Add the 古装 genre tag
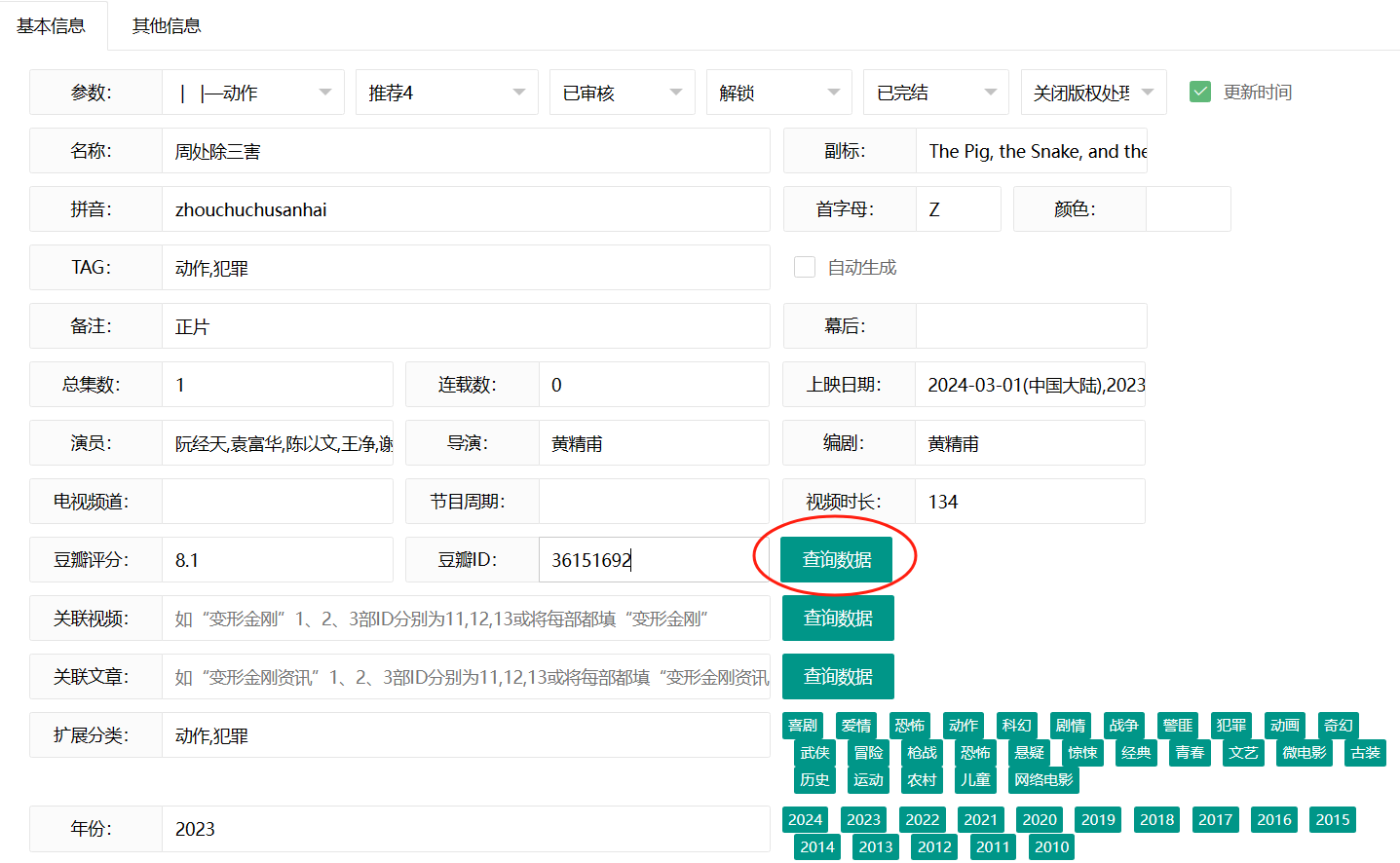Screen dimensions: 1400x863 click(x=1366, y=753)
